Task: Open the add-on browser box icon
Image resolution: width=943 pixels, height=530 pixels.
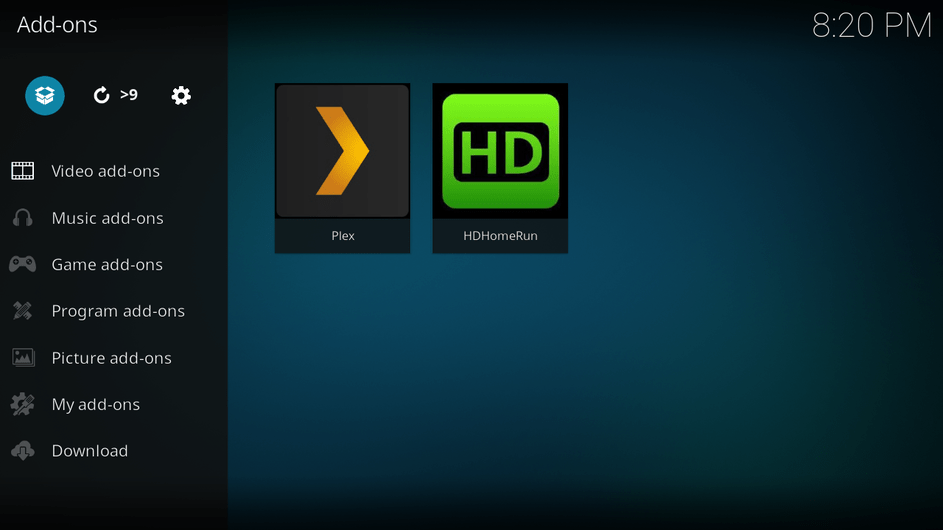Action: pyautogui.click(x=45, y=95)
